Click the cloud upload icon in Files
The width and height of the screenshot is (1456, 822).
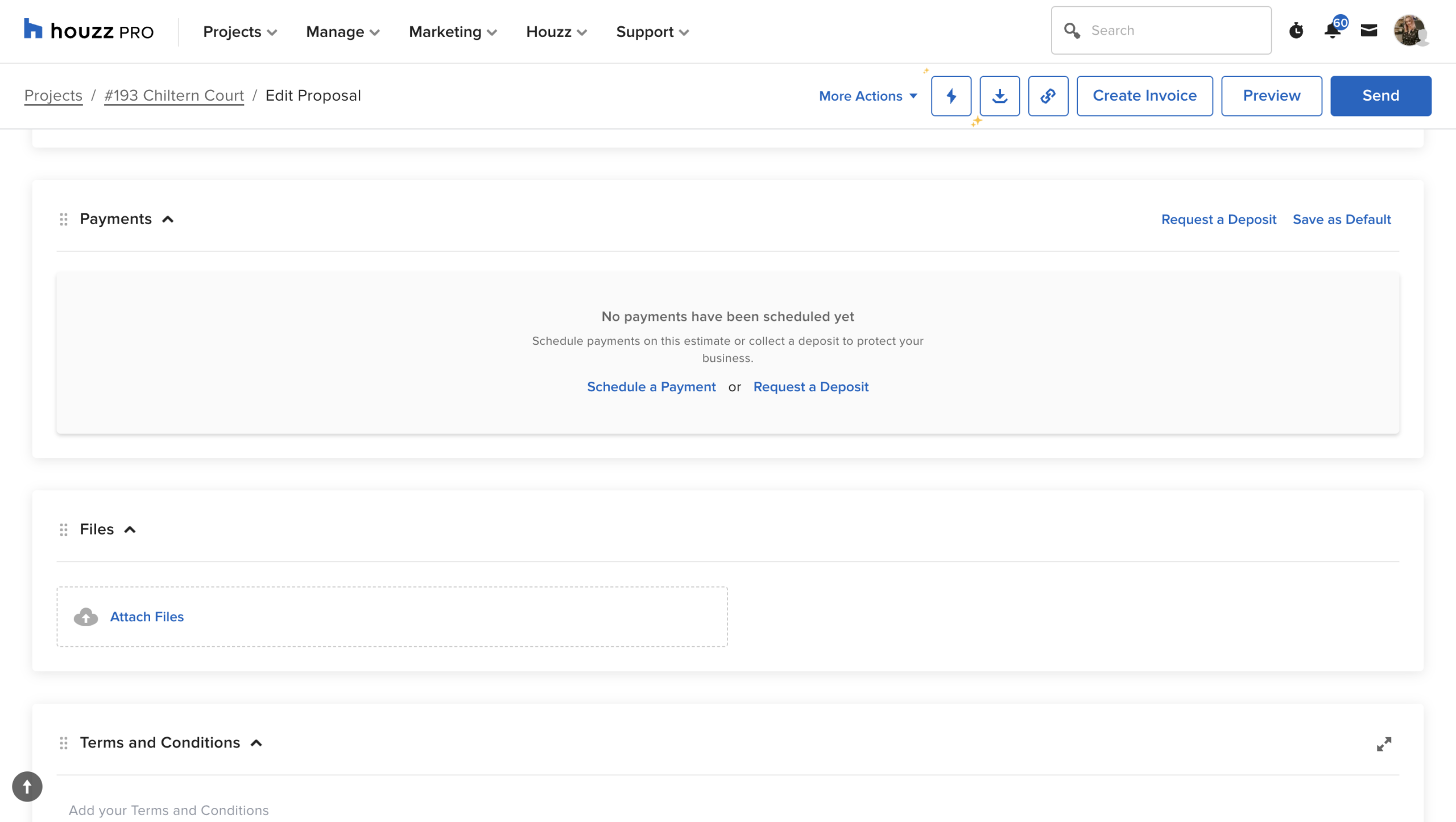tap(86, 617)
